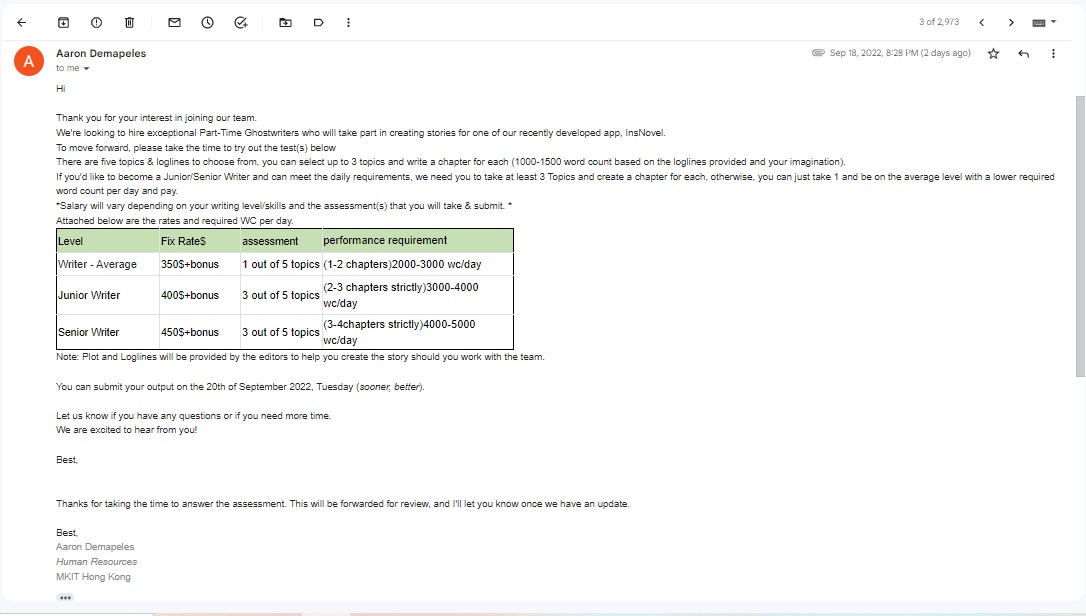Image resolution: width=1086 pixels, height=616 pixels.
Task: Star the message from Aaron Demapeles
Action: (993, 54)
